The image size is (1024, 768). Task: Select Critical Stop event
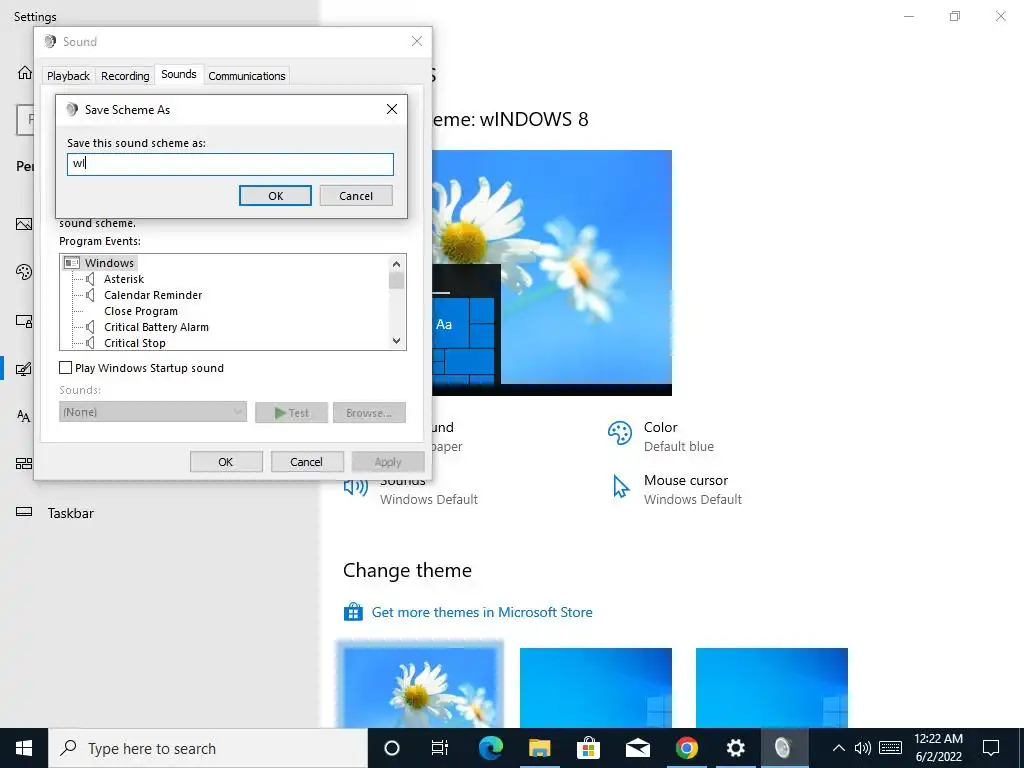click(135, 343)
